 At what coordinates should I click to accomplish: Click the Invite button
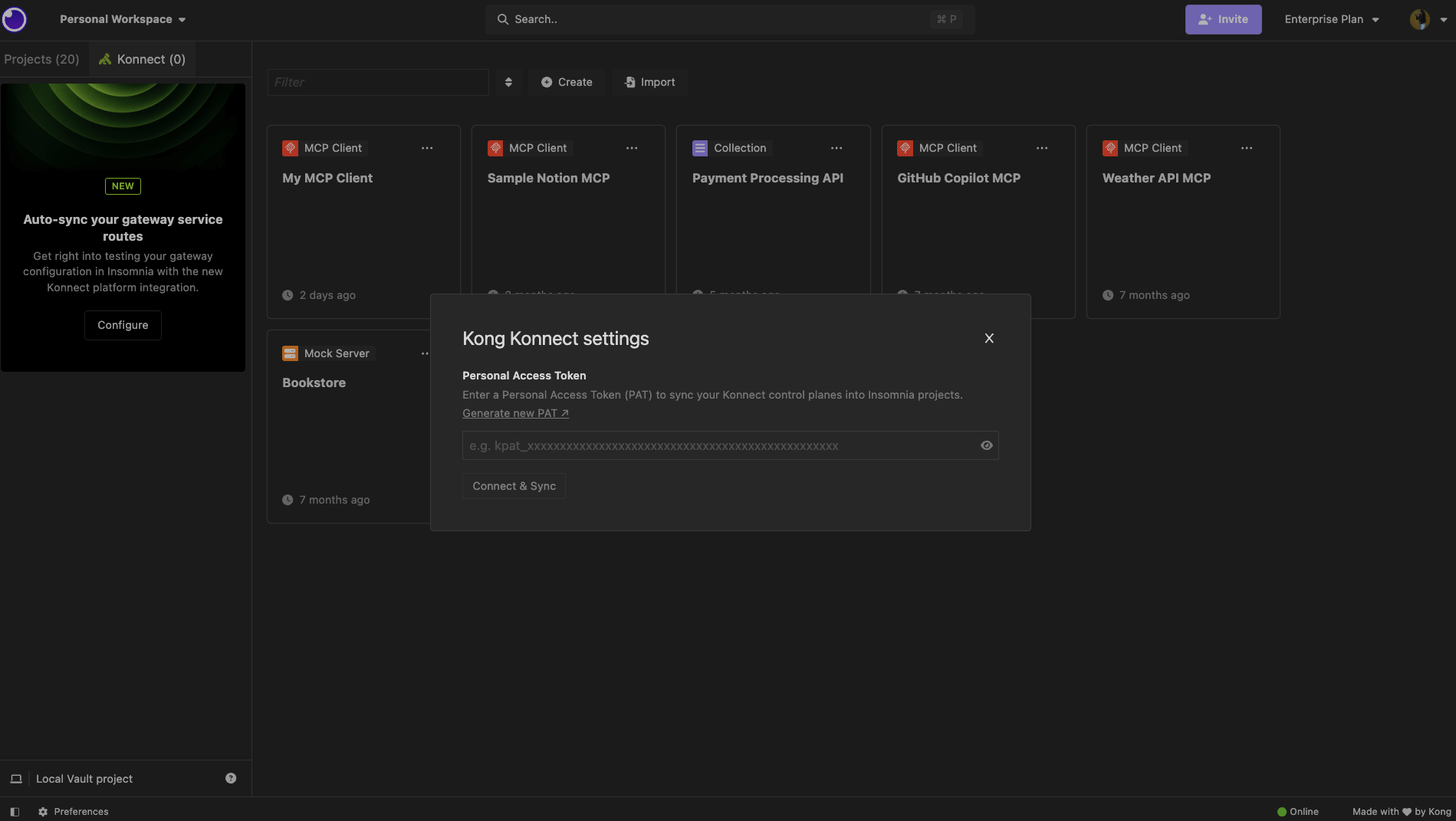pos(1223,19)
